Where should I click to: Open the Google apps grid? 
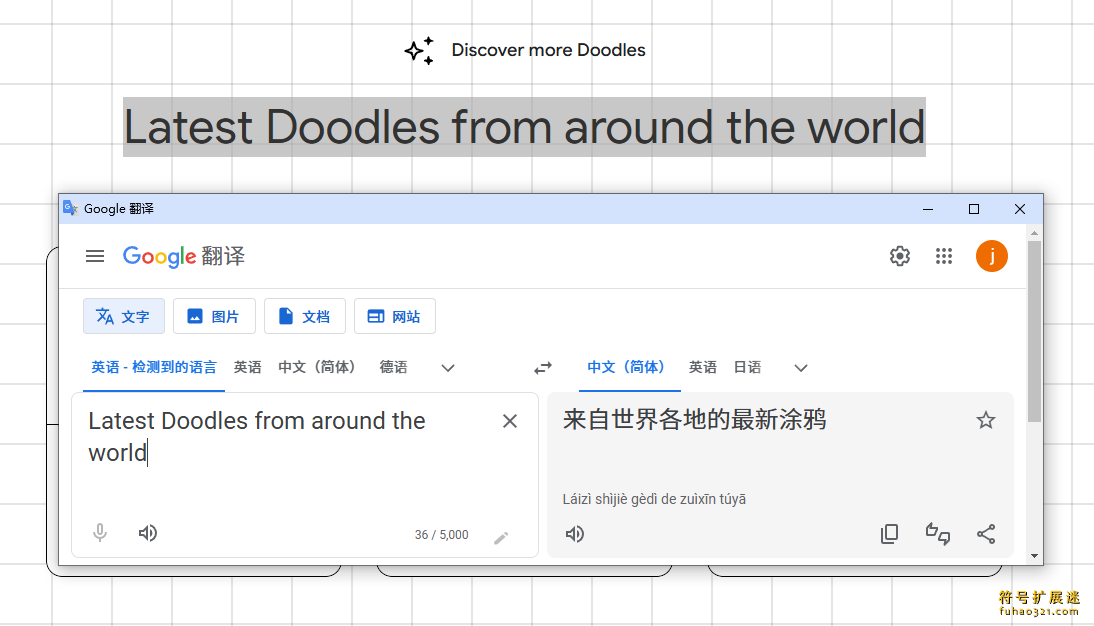[944, 256]
